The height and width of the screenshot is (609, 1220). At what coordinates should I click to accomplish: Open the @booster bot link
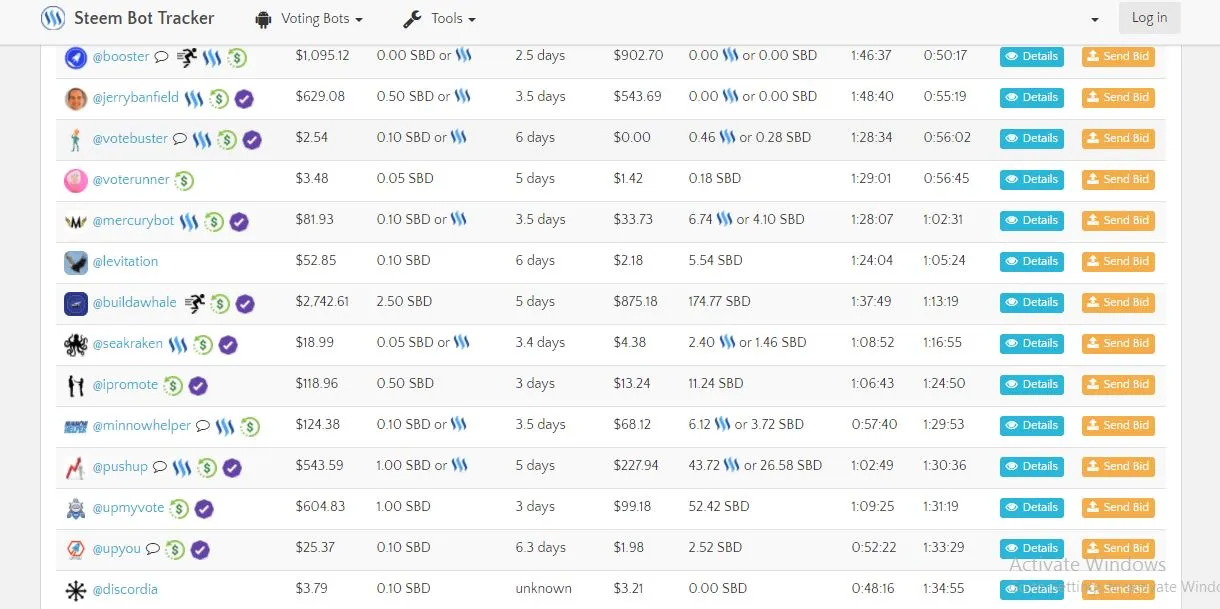click(x=121, y=57)
